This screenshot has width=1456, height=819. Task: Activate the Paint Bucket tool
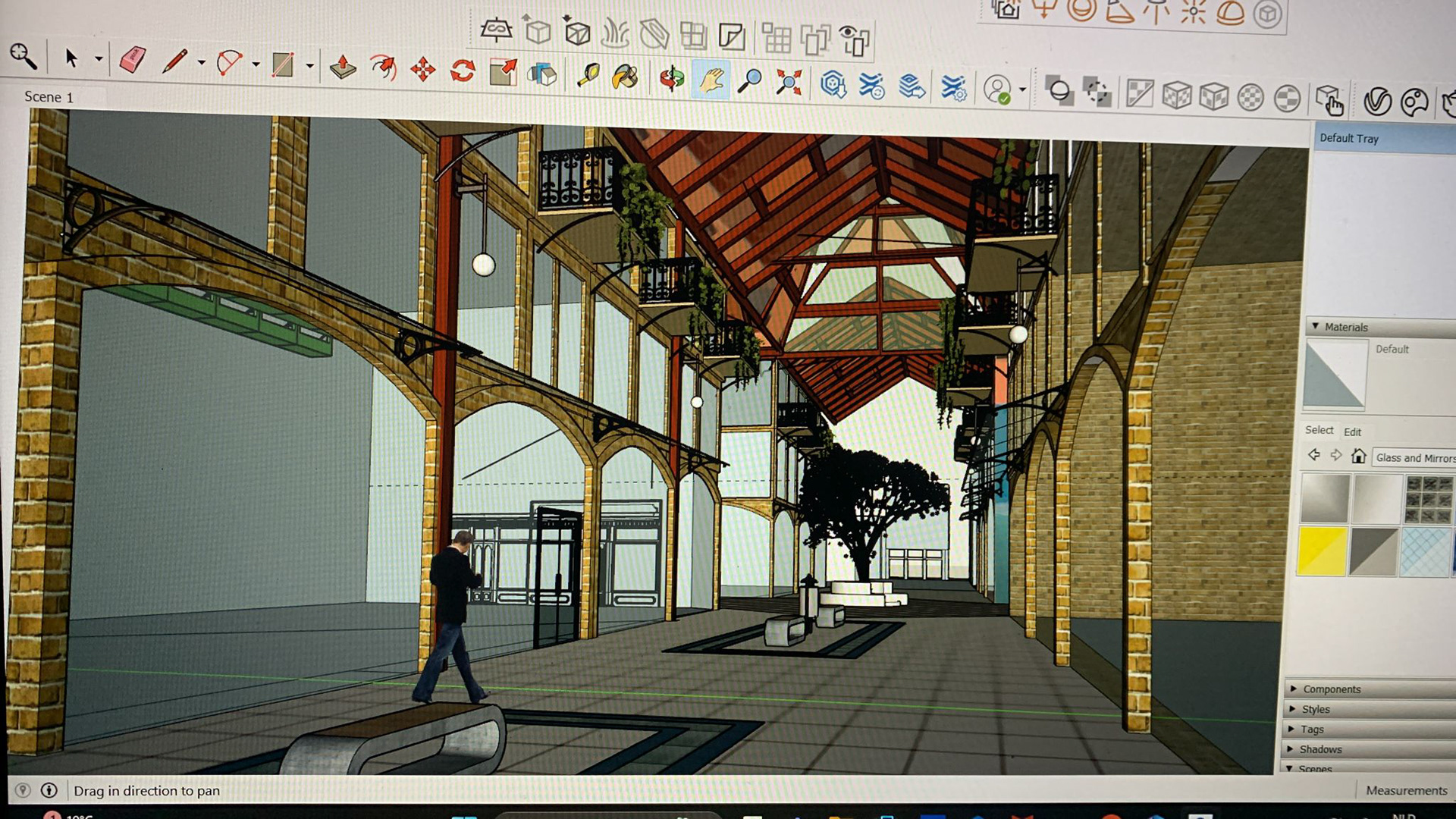click(625, 77)
